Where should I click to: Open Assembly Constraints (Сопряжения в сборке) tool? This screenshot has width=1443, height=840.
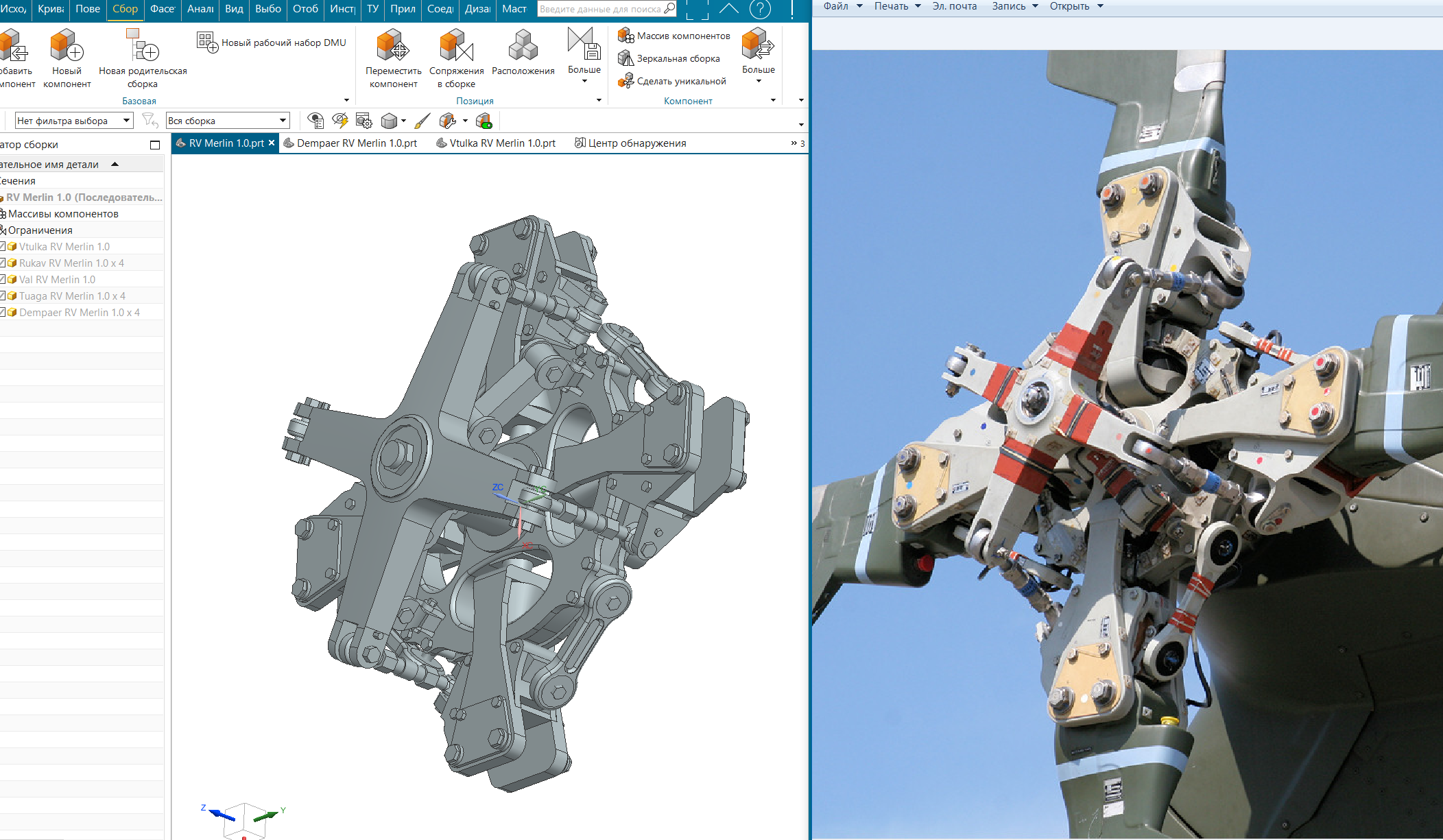coord(456,45)
